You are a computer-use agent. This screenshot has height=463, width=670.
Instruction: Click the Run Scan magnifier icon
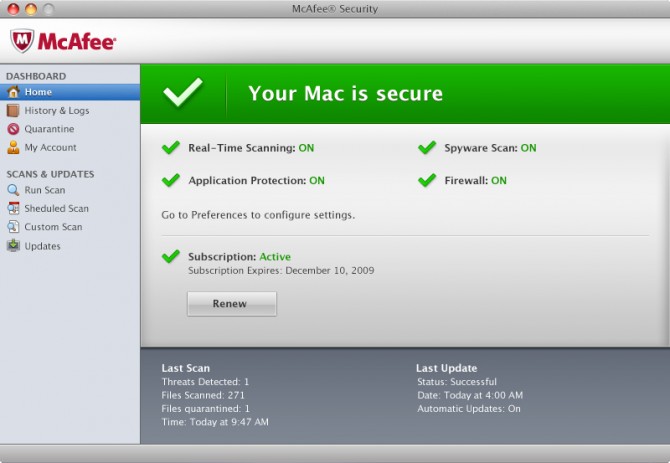pyautogui.click(x=13, y=190)
